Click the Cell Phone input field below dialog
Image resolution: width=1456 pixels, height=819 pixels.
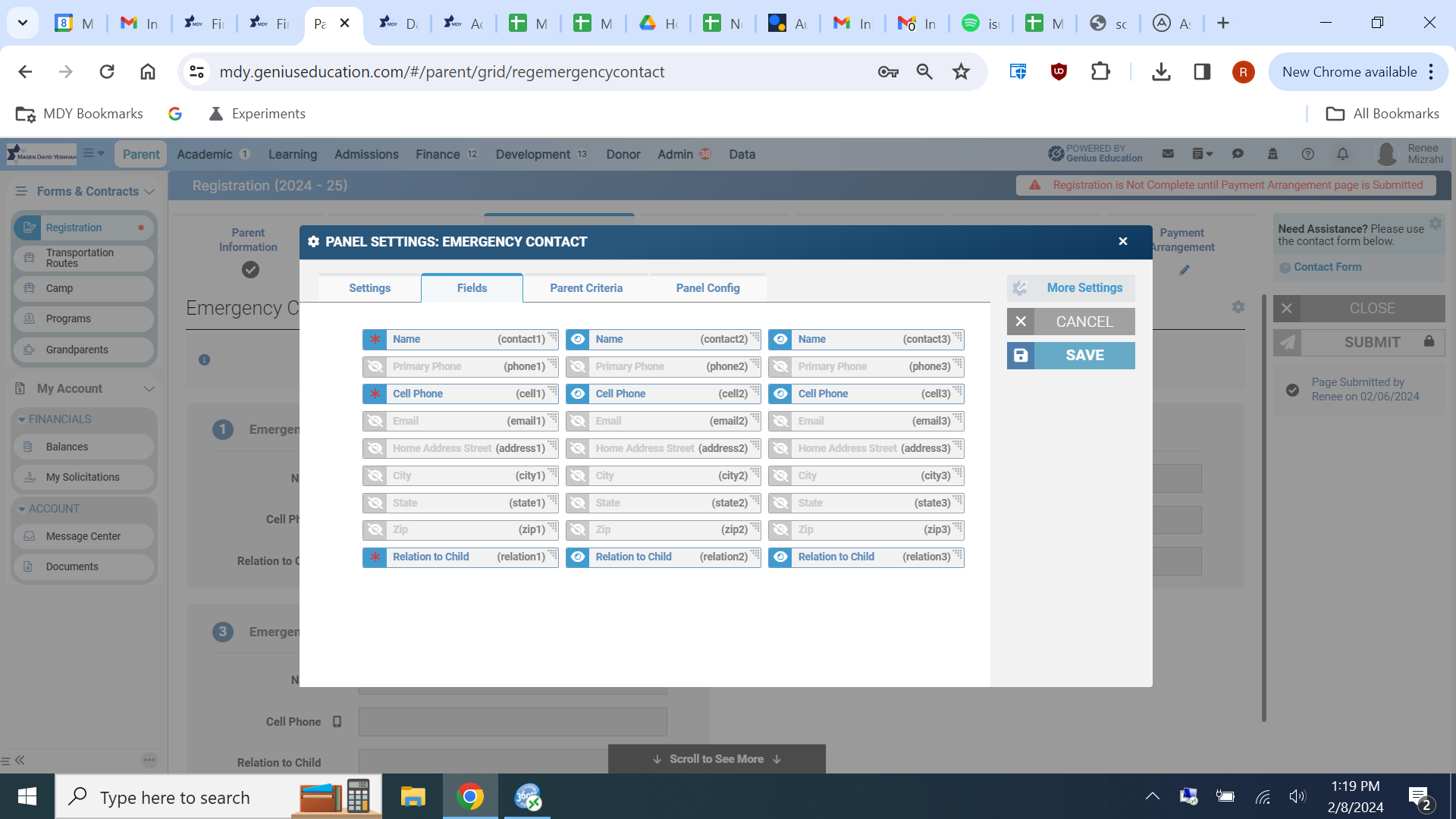(513, 722)
